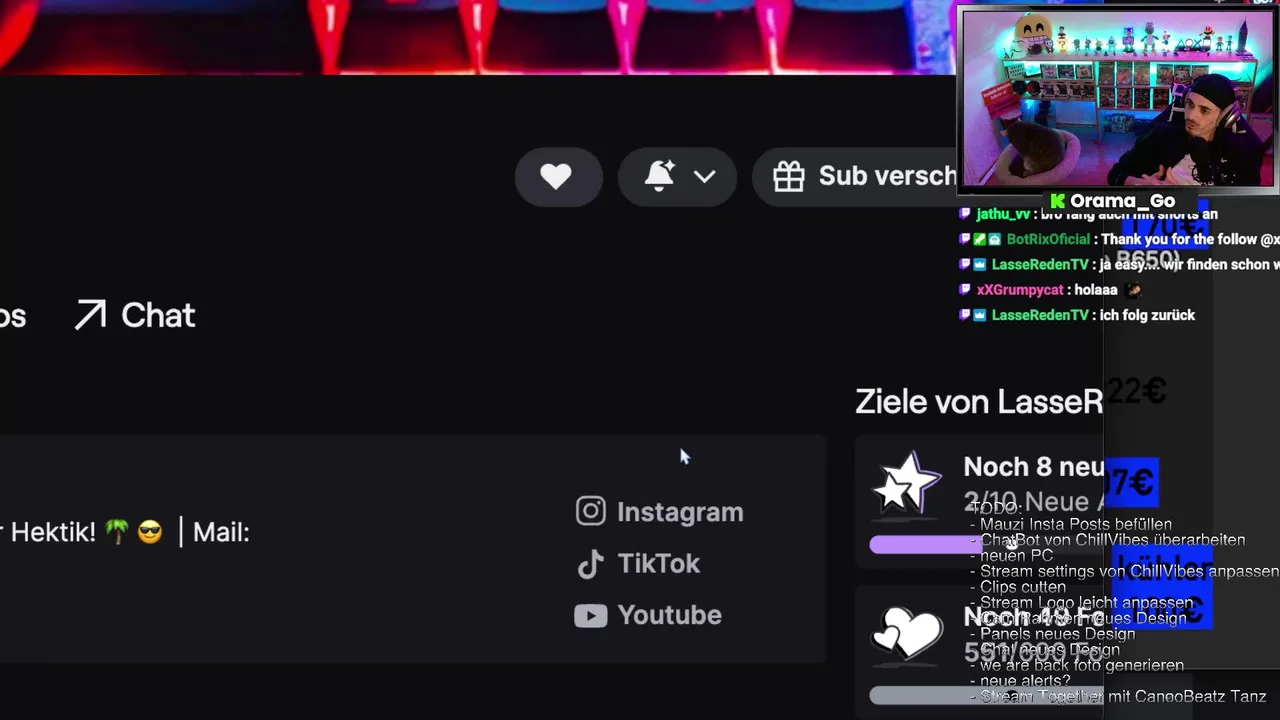Open the pop-out Chat arrow icon
Image resolution: width=1280 pixels, height=720 pixels.
90,316
